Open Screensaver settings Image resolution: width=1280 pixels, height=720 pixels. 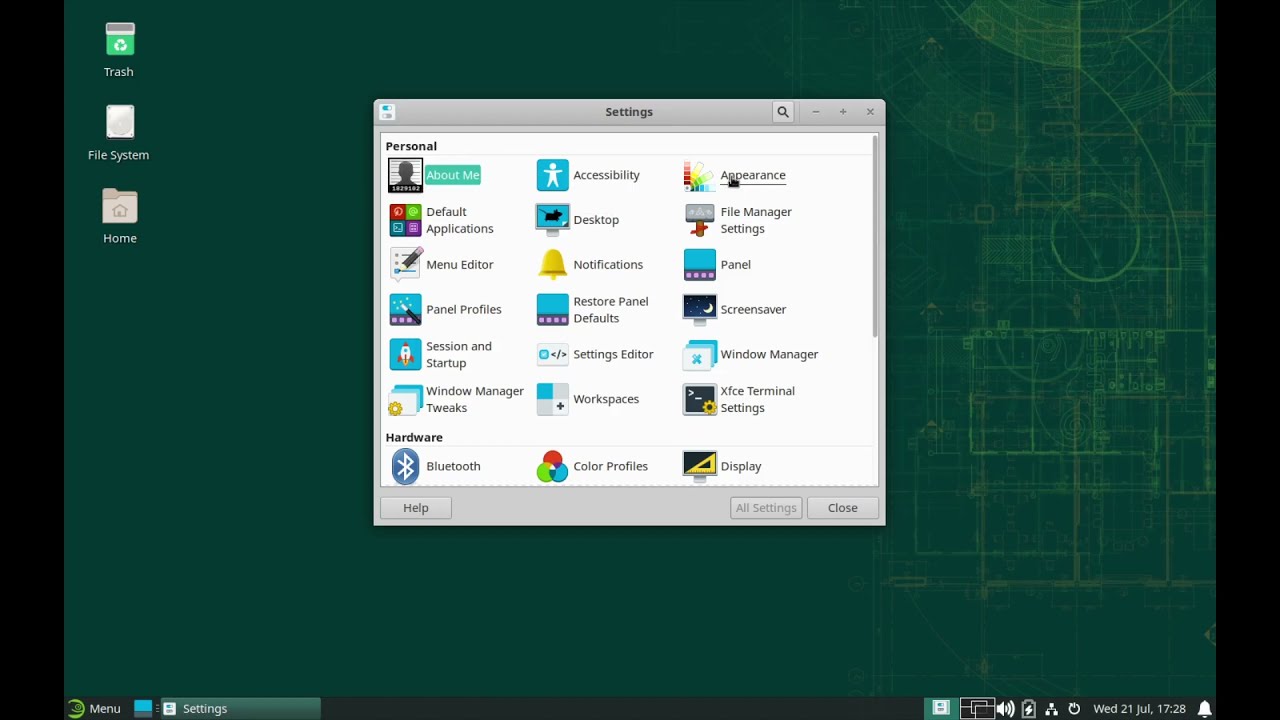(735, 310)
